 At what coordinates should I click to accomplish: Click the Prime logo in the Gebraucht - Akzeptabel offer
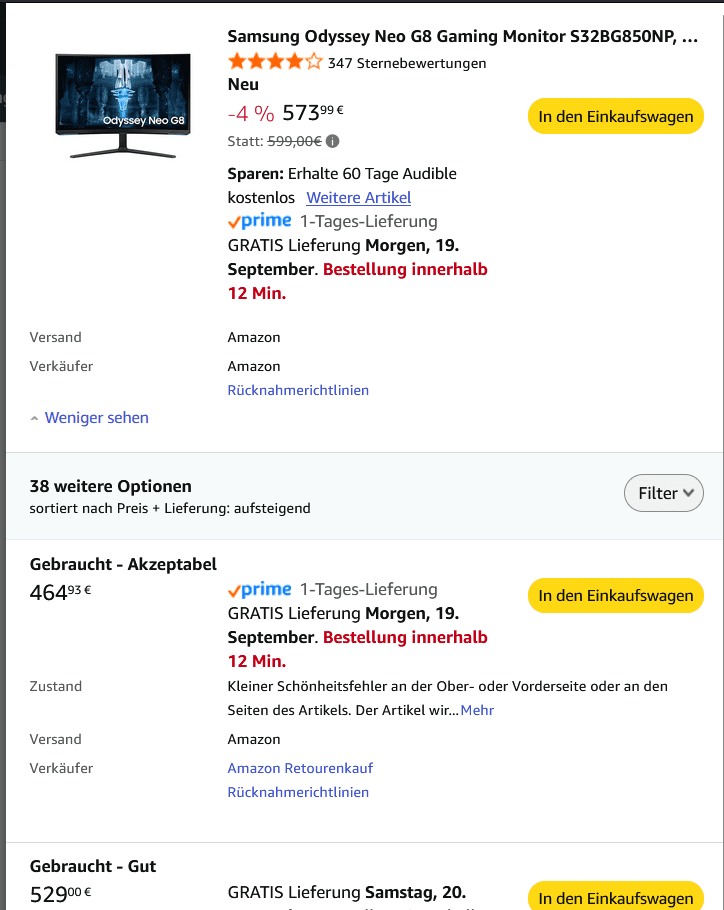[x=260, y=589]
